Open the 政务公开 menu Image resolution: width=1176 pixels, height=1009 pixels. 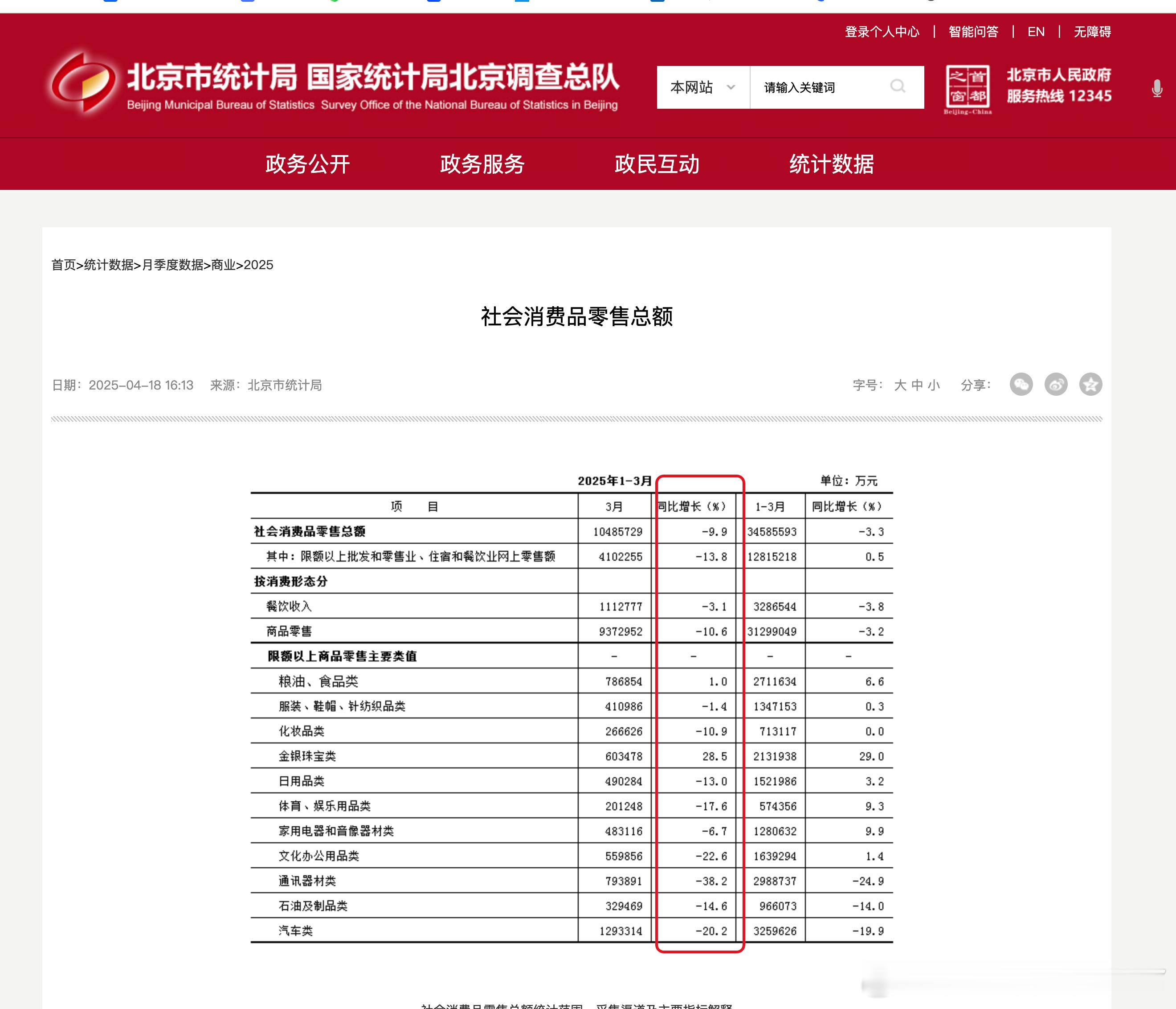(x=308, y=164)
